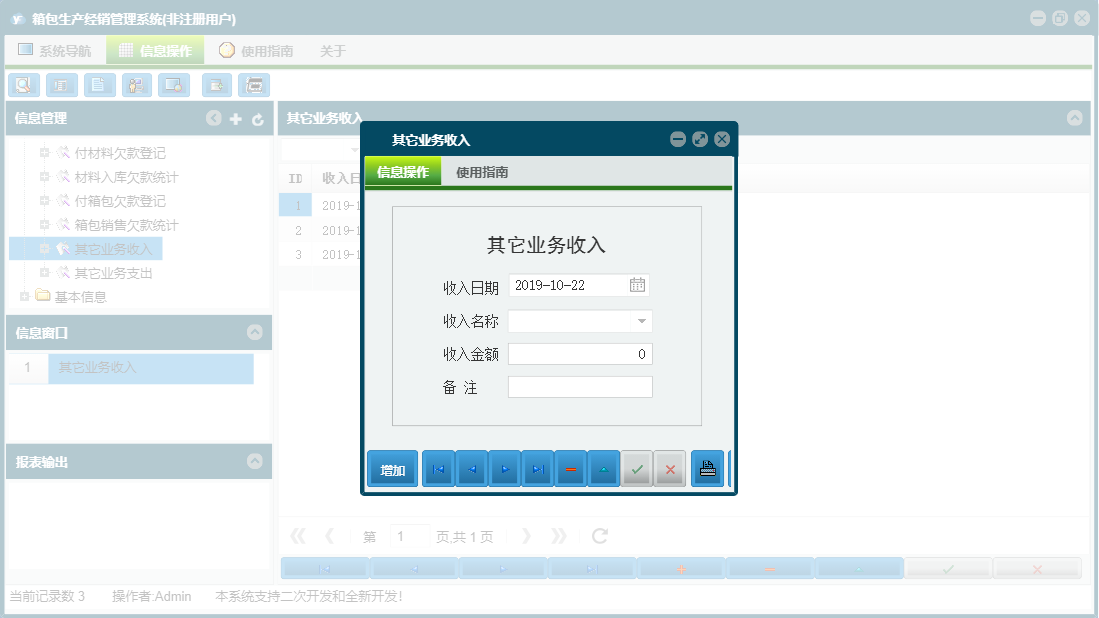The width and height of the screenshot is (1099, 618).
Task: Cancel changes with the red X icon
Action: 670,468
